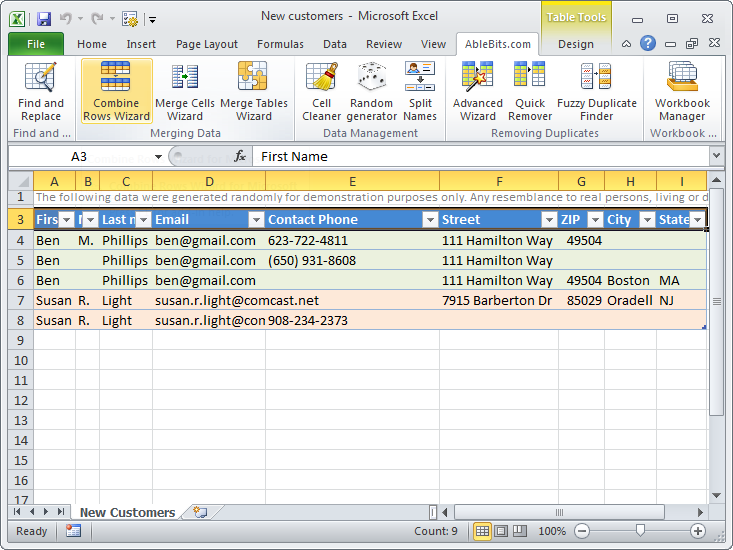Open the Advanced Wizard for duplicates
This screenshot has height=550, width=733.
point(477,92)
